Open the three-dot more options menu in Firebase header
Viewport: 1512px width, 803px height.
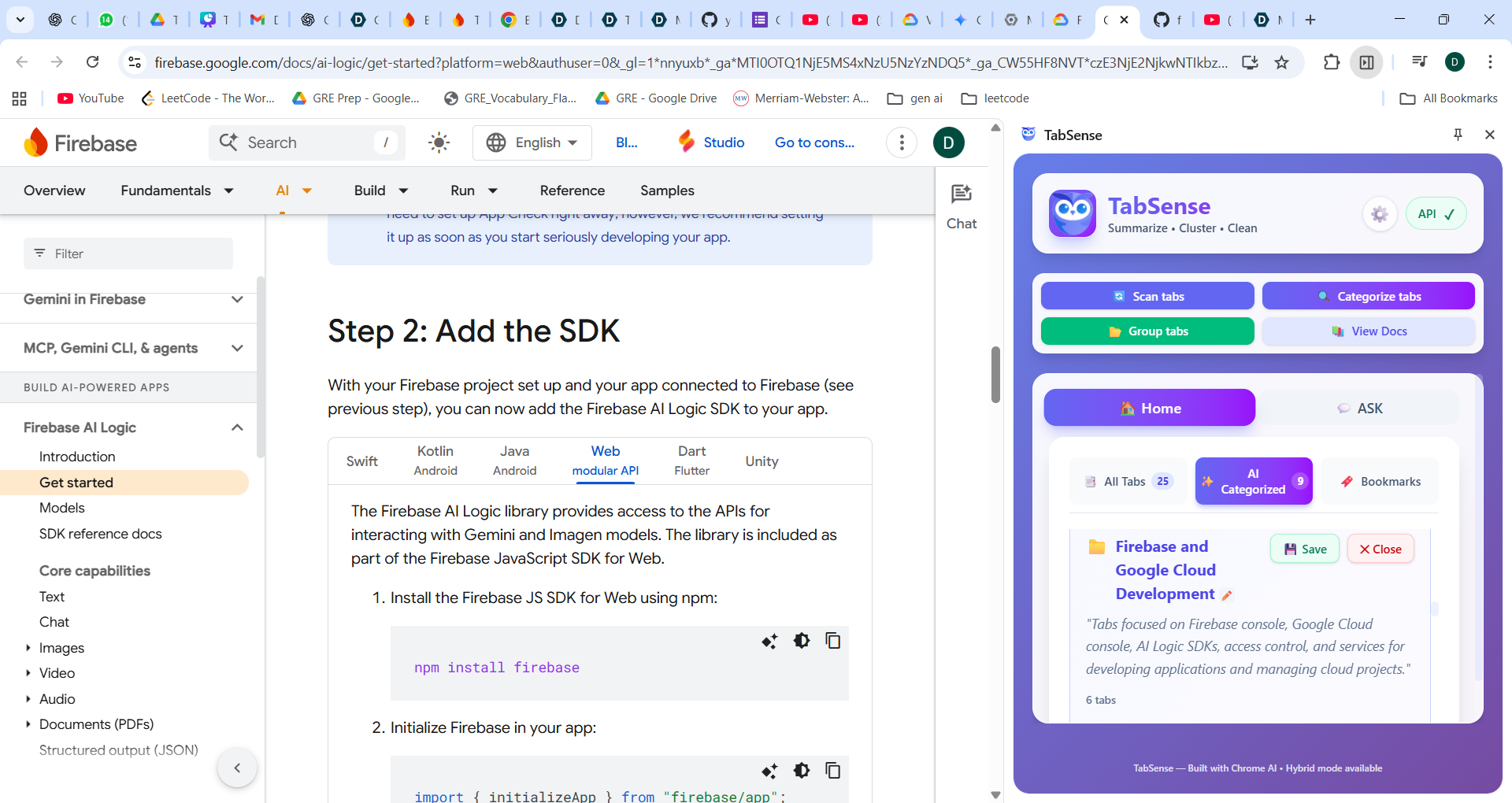(902, 142)
